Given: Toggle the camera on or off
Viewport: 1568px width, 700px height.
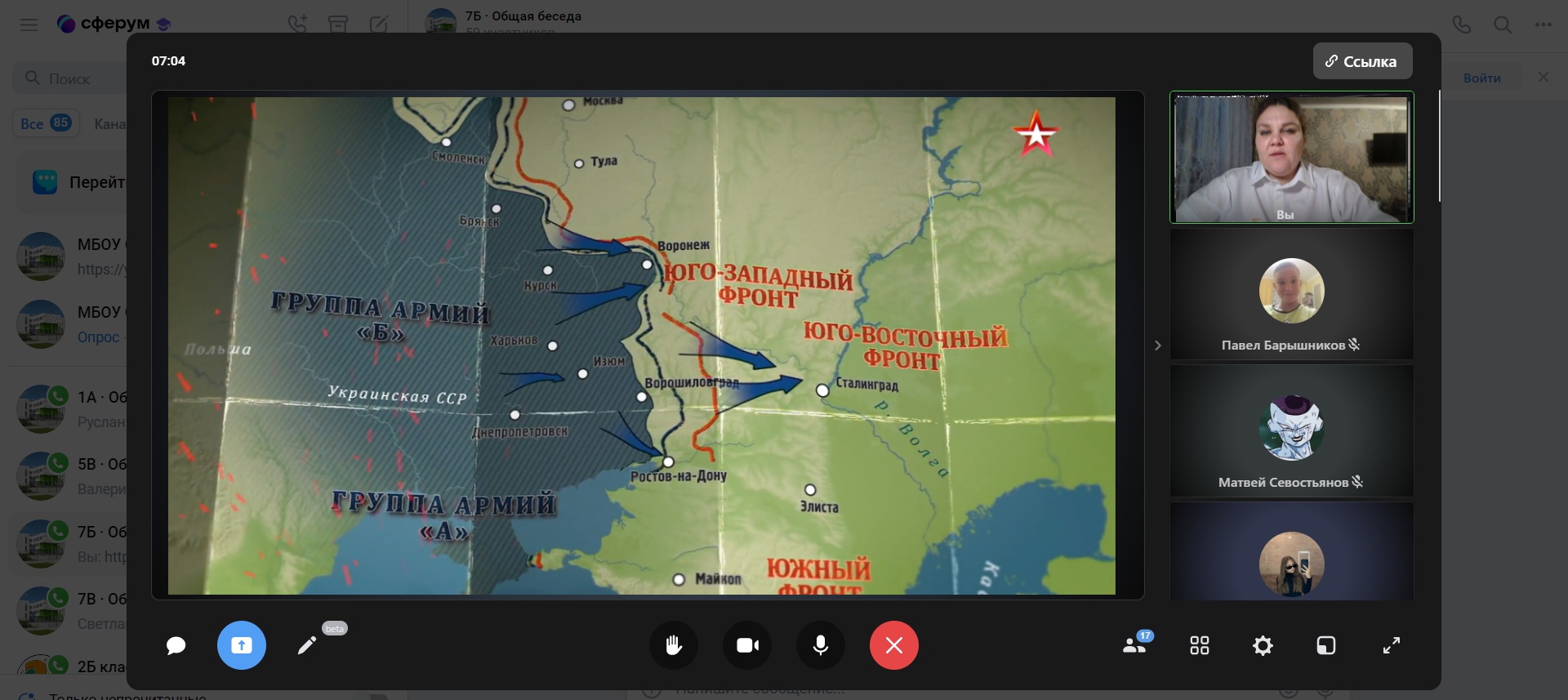Looking at the screenshot, I should (747, 645).
